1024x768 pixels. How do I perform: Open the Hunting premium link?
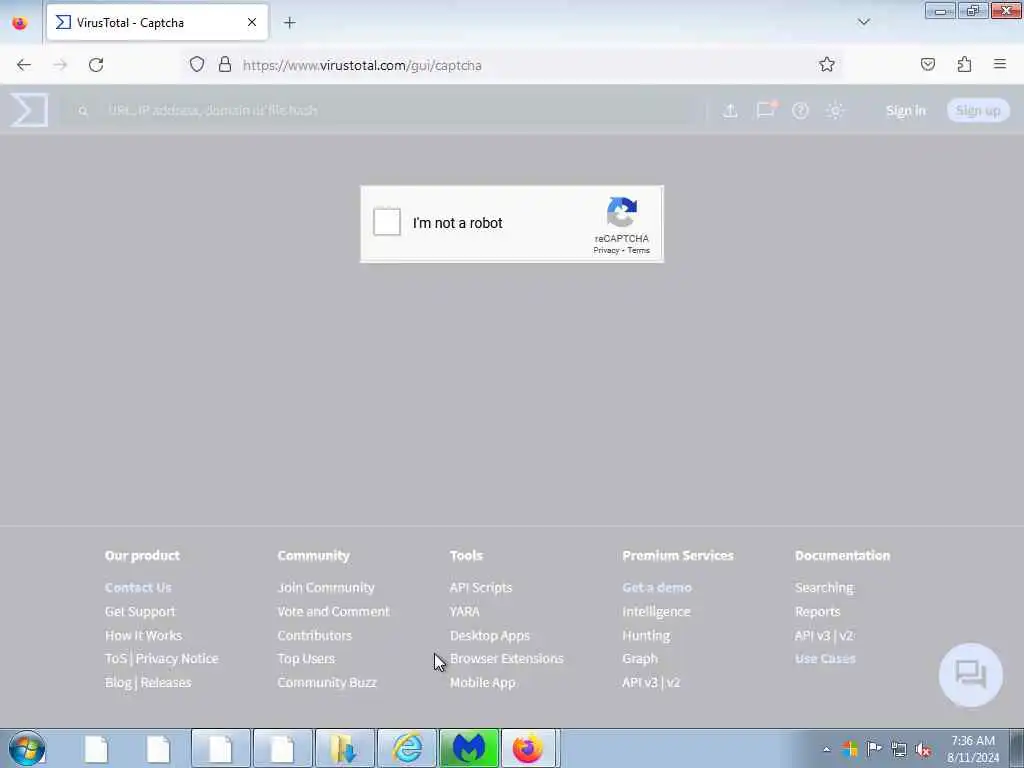pos(645,635)
